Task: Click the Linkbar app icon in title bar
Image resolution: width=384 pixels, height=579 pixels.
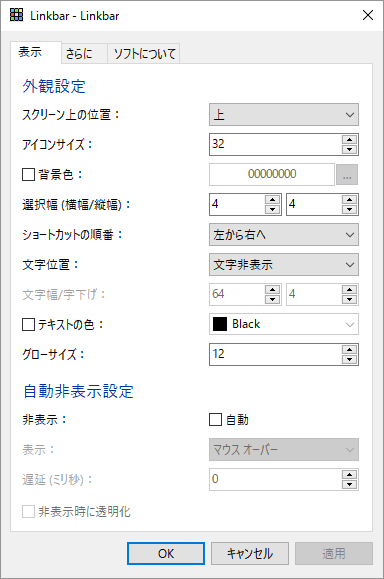Action: coord(17,15)
